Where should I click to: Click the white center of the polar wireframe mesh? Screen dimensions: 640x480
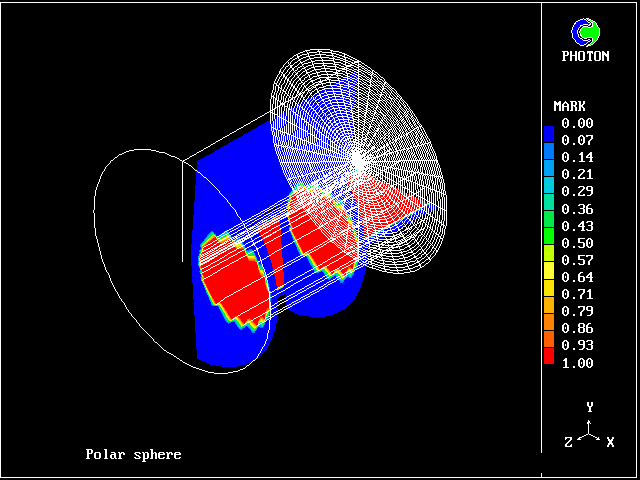point(357,159)
